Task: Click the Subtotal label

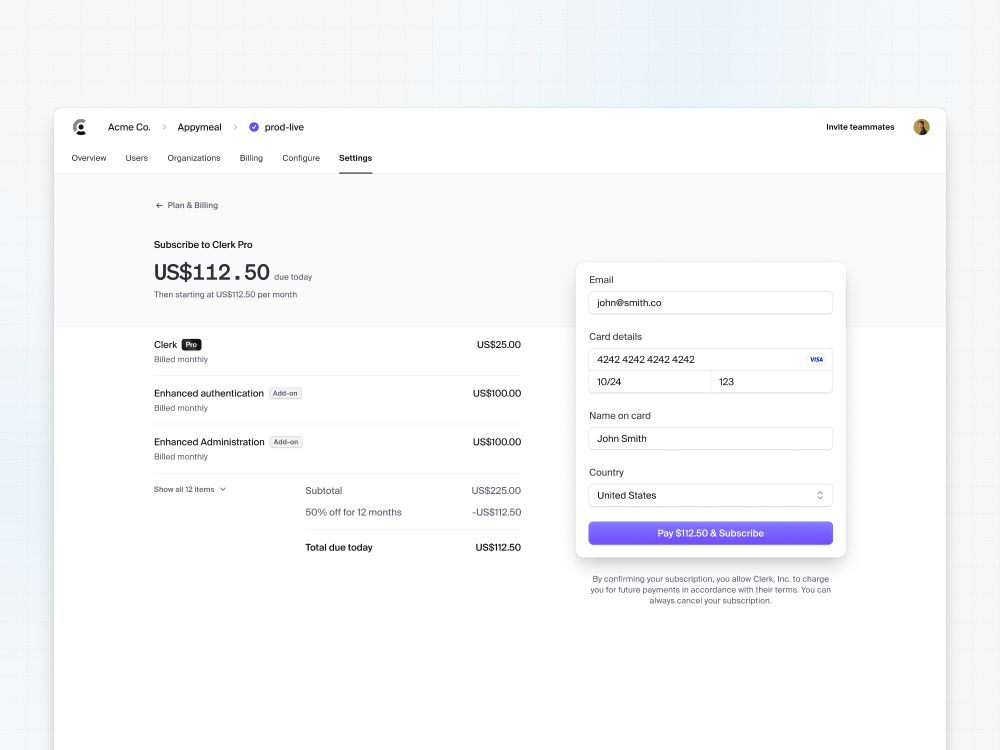Action: pyautogui.click(x=323, y=490)
